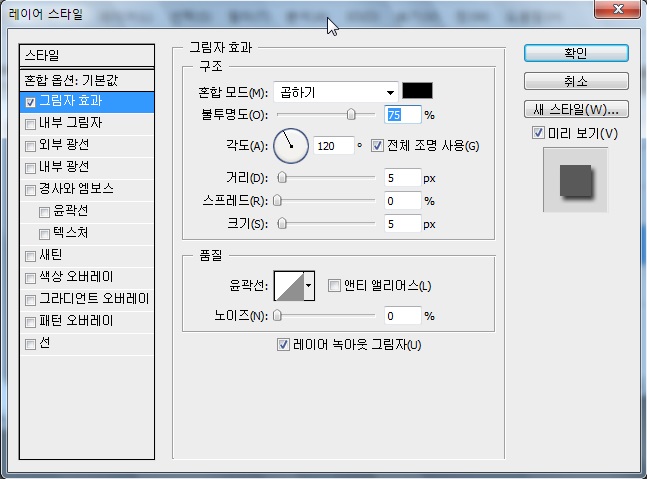Viewport: 647px width, 479px height.
Task: Expand the contour picker dropdown arrow
Action: pos(309,285)
